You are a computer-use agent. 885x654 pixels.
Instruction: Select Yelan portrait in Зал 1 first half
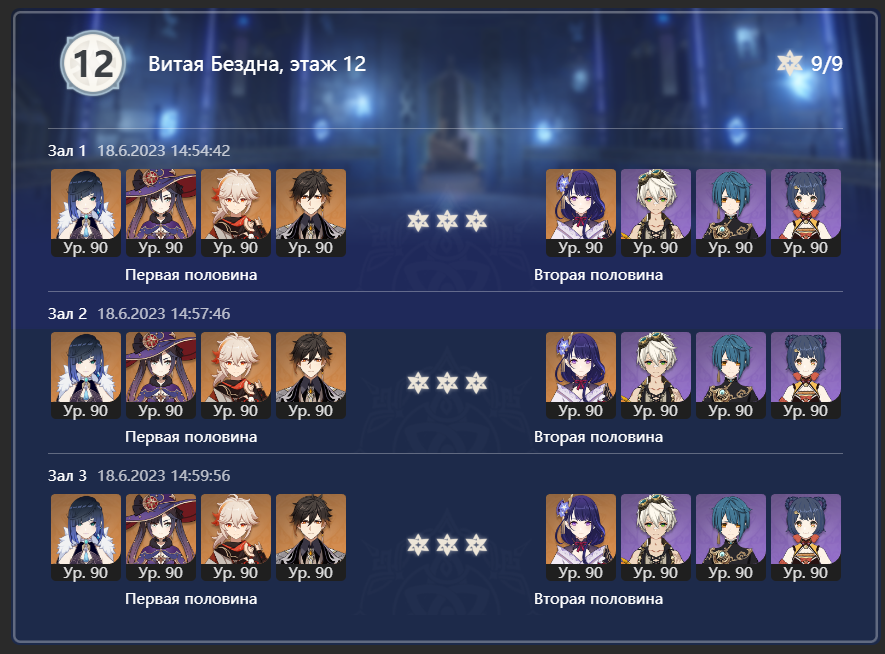pos(86,213)
